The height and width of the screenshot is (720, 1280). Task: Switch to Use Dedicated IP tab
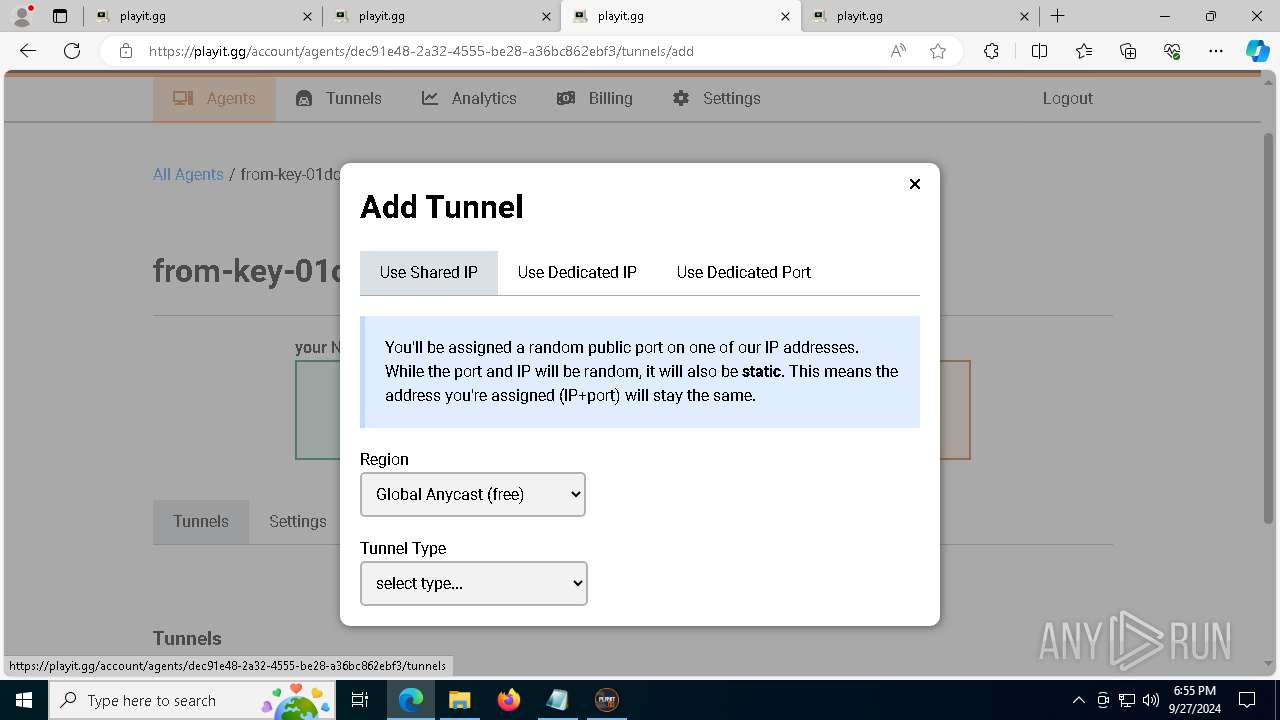[577, 272]
